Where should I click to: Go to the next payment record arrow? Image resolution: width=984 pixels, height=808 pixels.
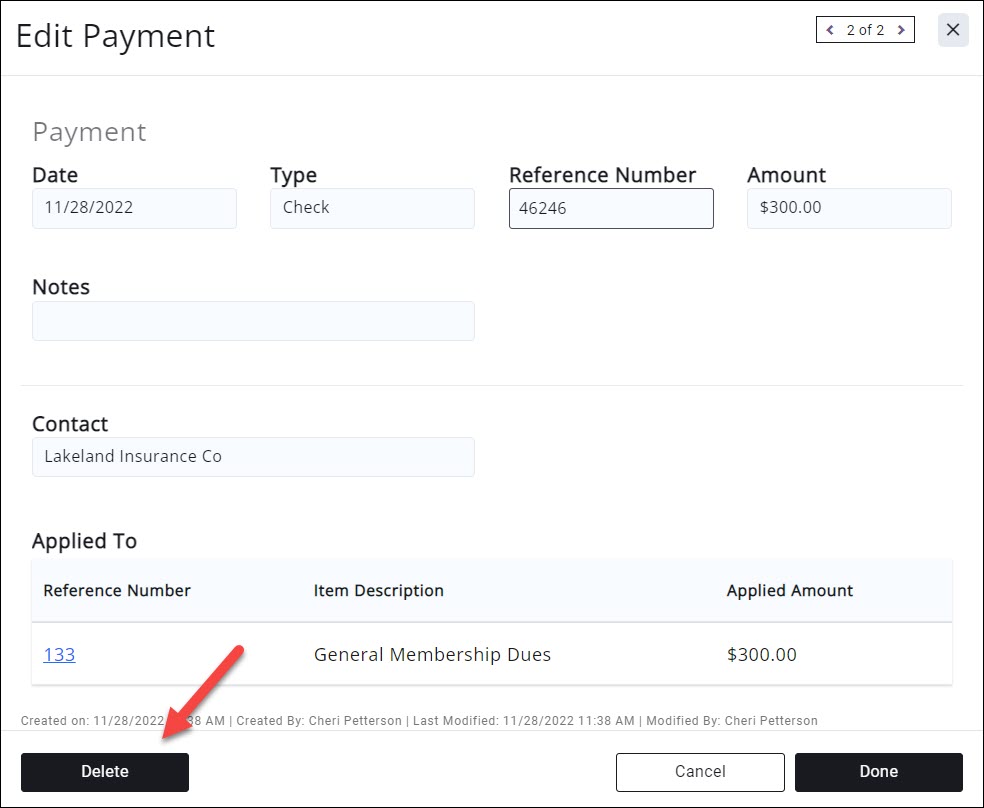(x=901, y=30)
